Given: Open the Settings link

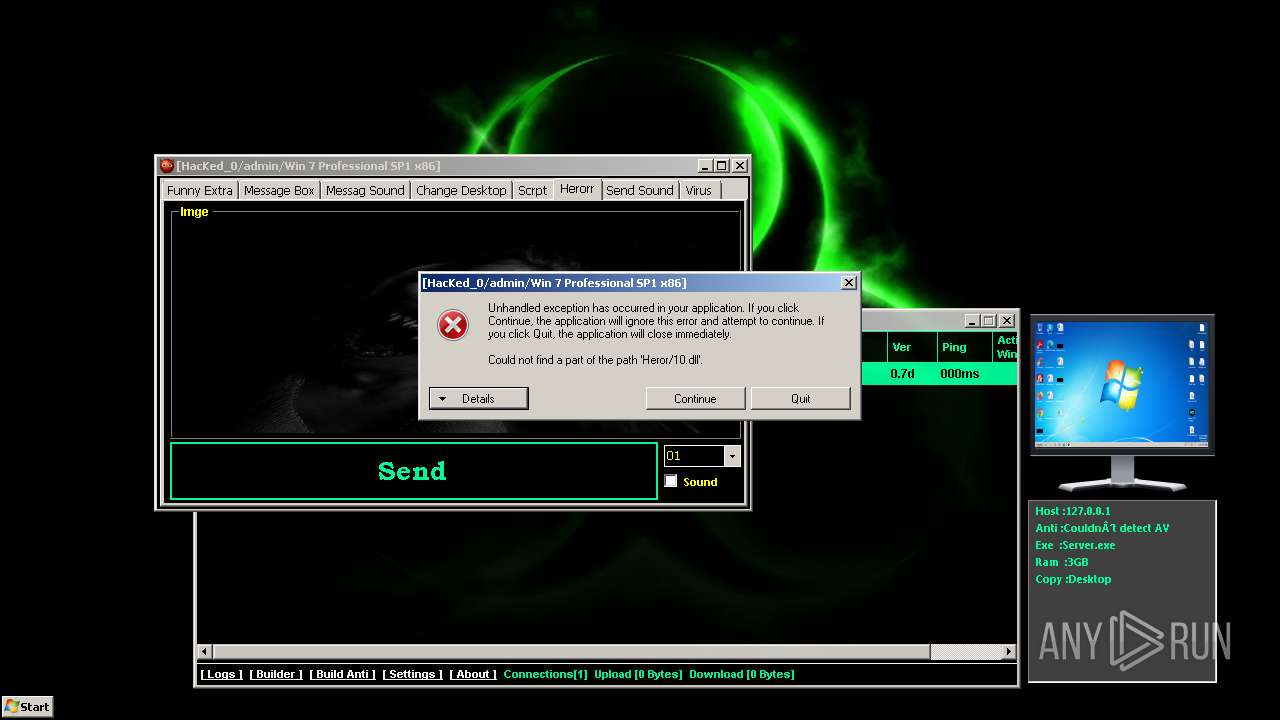Looking at the screenshot, I should [x=412, y=674].
